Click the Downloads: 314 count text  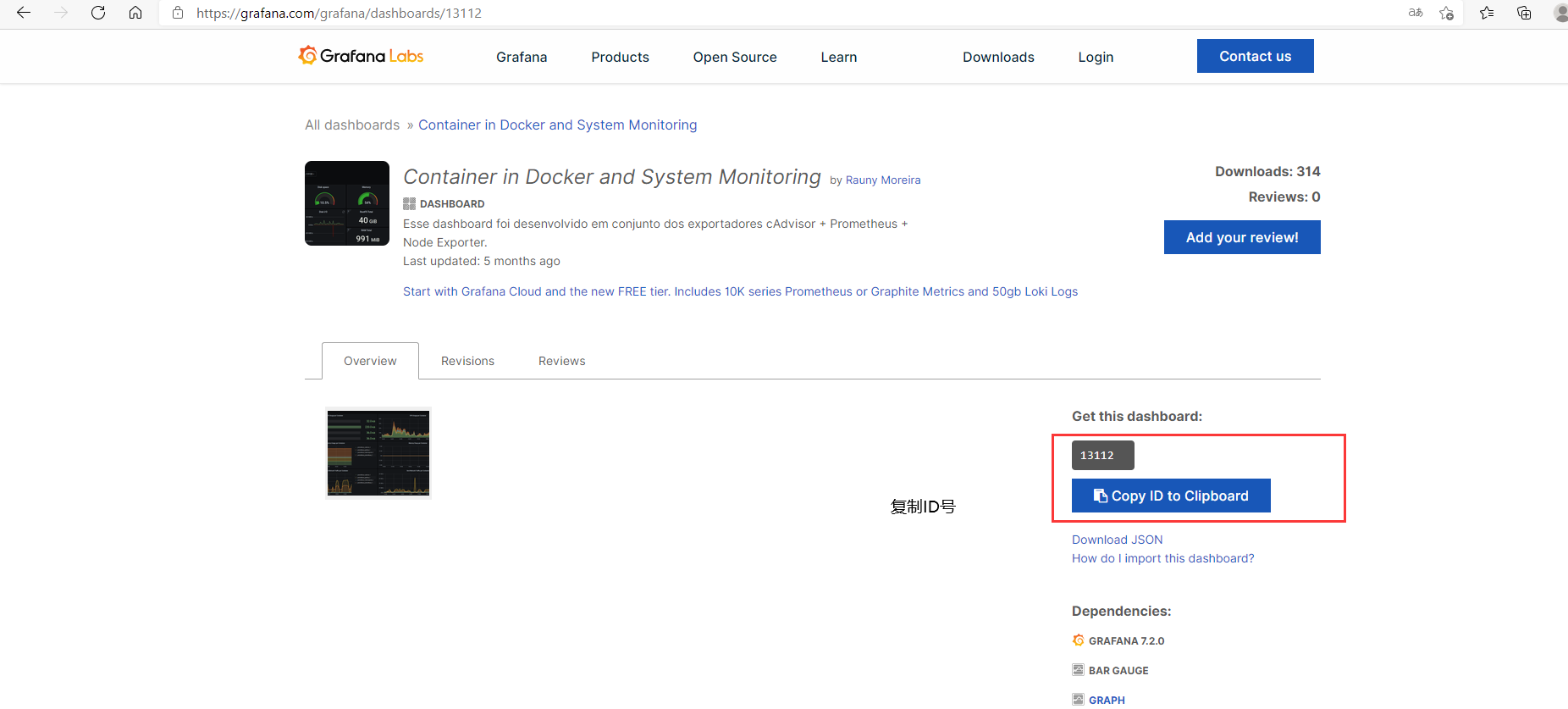1267,171
